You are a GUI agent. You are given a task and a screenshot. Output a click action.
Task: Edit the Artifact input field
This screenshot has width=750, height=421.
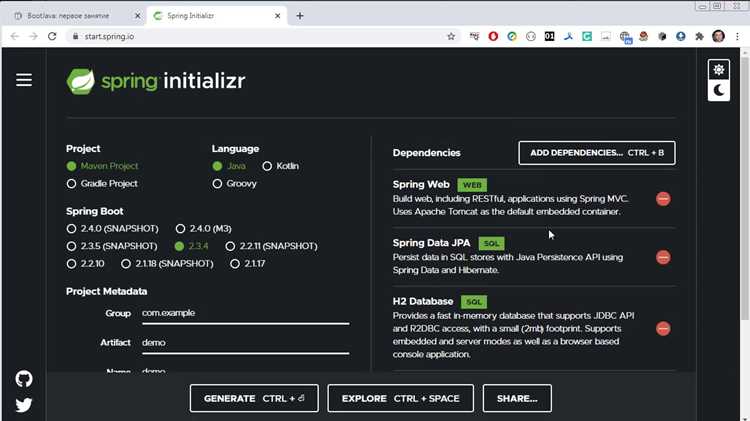tap(245, 343)
